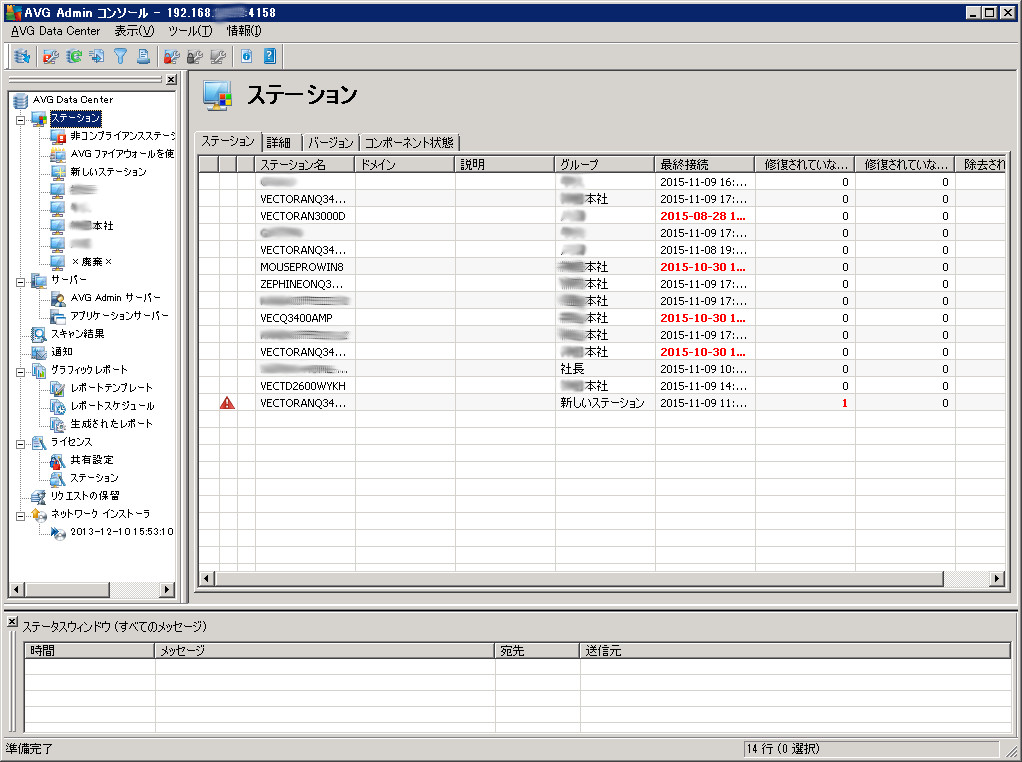Click the red 2015-08-28 last connection cell
1022x762 pixels.
click(703, 216)
